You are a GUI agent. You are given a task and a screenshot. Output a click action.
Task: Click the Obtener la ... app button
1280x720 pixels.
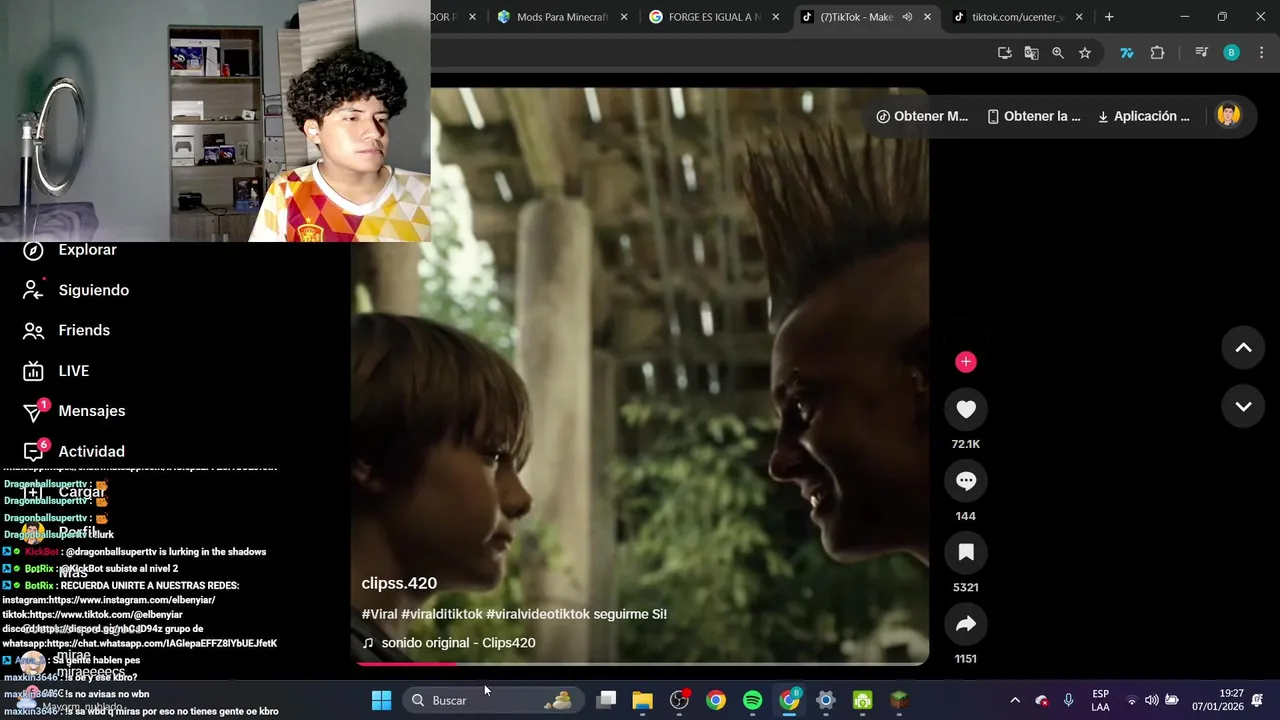pos(1034,116)
